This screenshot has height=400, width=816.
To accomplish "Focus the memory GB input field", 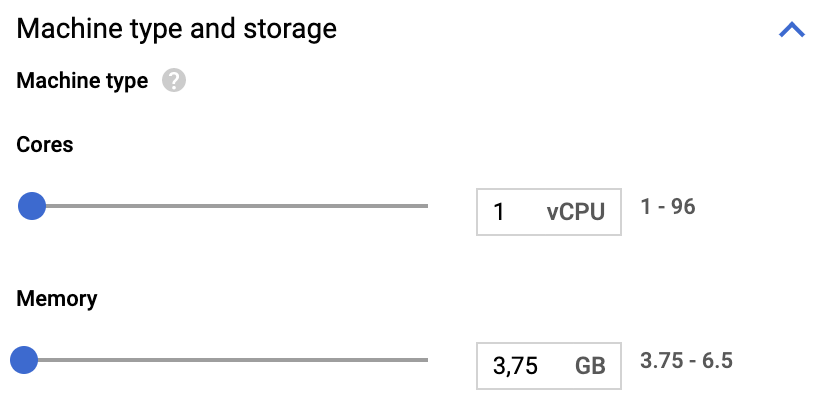I will tap(549, 366).
